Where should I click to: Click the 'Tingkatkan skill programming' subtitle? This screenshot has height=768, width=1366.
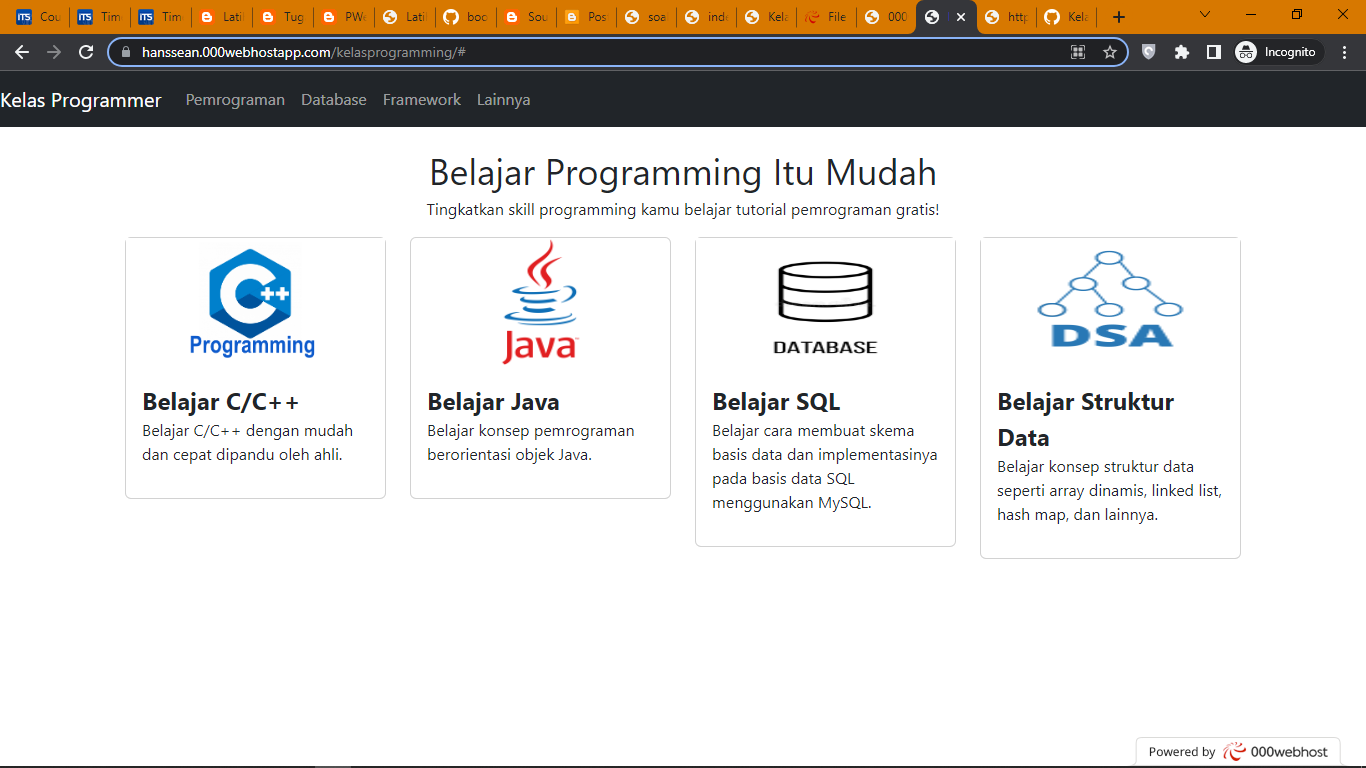click(x=683, y=210)
